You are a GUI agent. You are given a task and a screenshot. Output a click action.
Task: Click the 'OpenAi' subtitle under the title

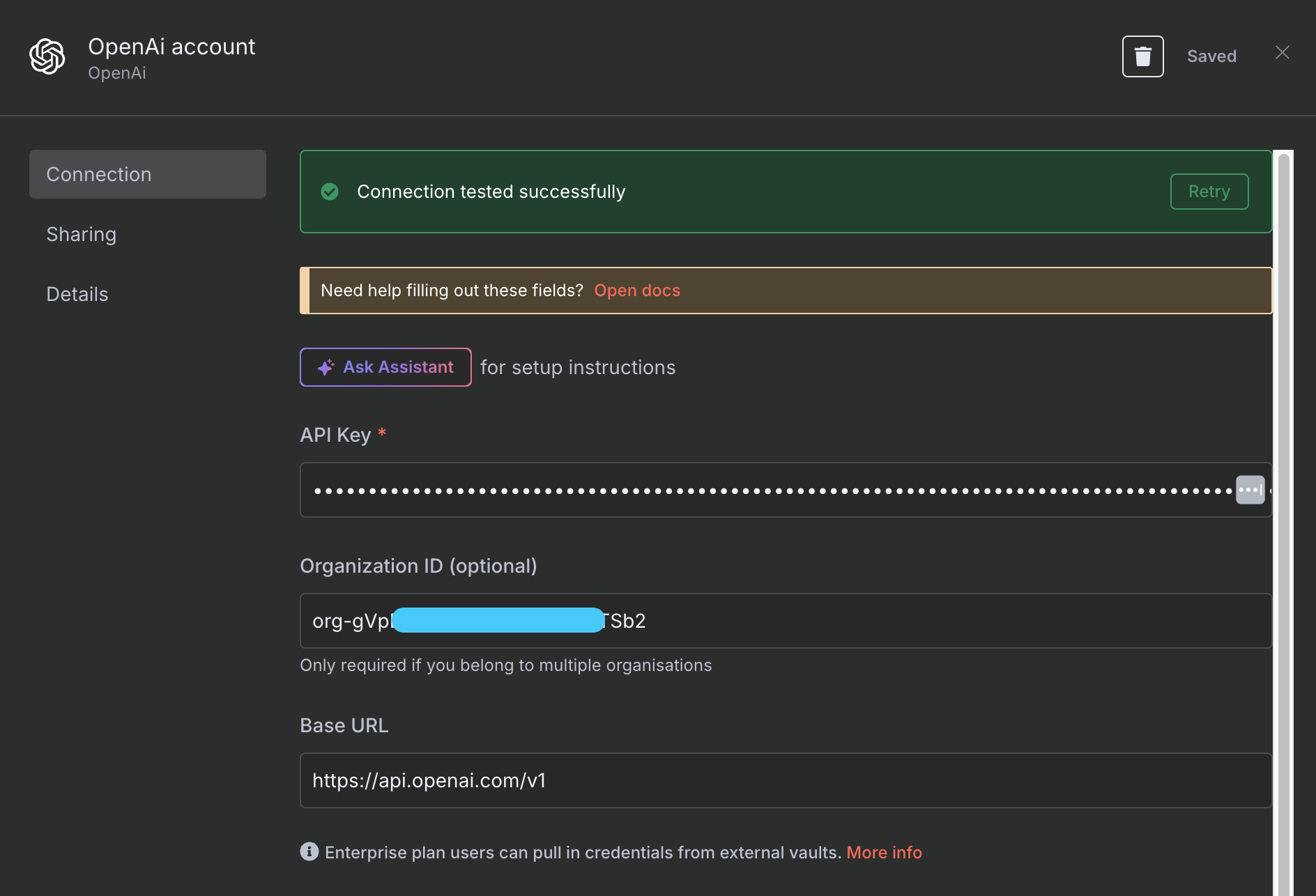(x=117, y=73)
